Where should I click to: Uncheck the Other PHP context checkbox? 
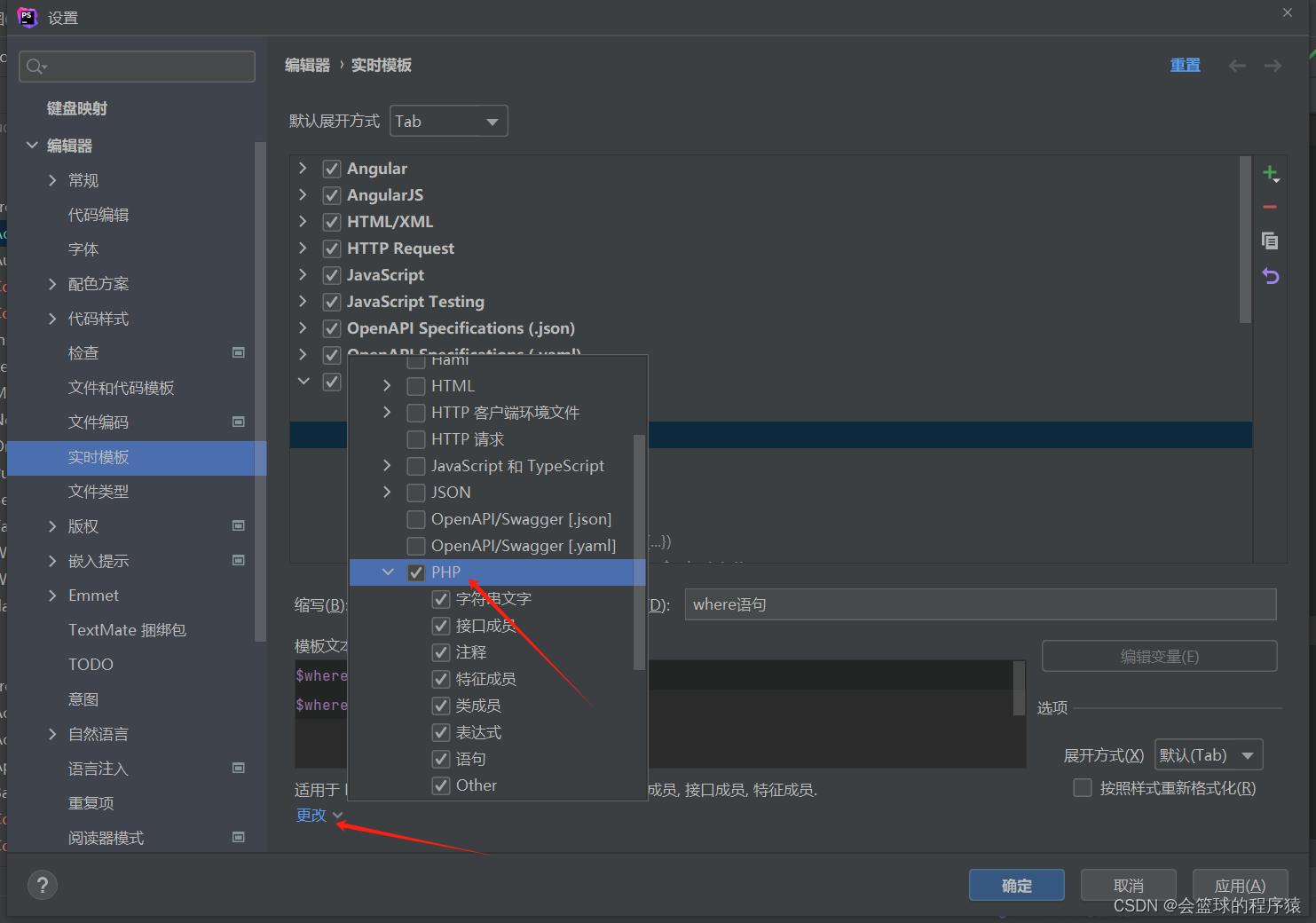[441, 785]
